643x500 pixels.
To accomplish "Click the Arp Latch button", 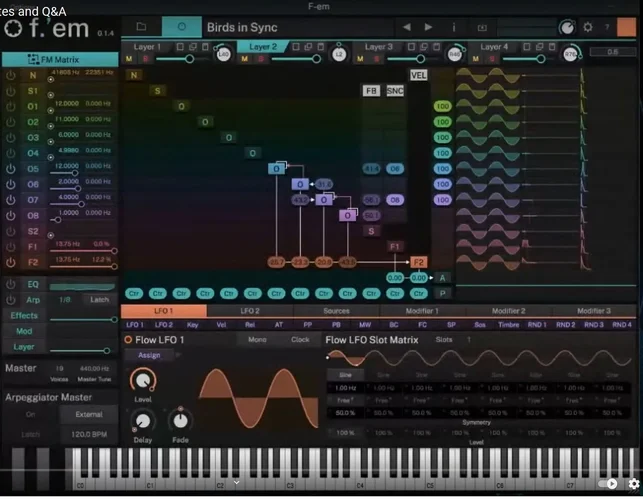I will (100, 300).
